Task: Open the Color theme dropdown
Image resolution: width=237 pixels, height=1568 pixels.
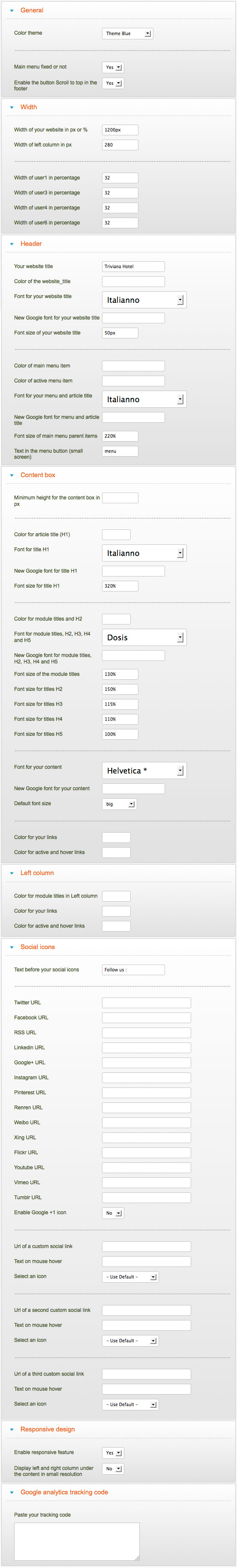Action: tap(127, 33)
